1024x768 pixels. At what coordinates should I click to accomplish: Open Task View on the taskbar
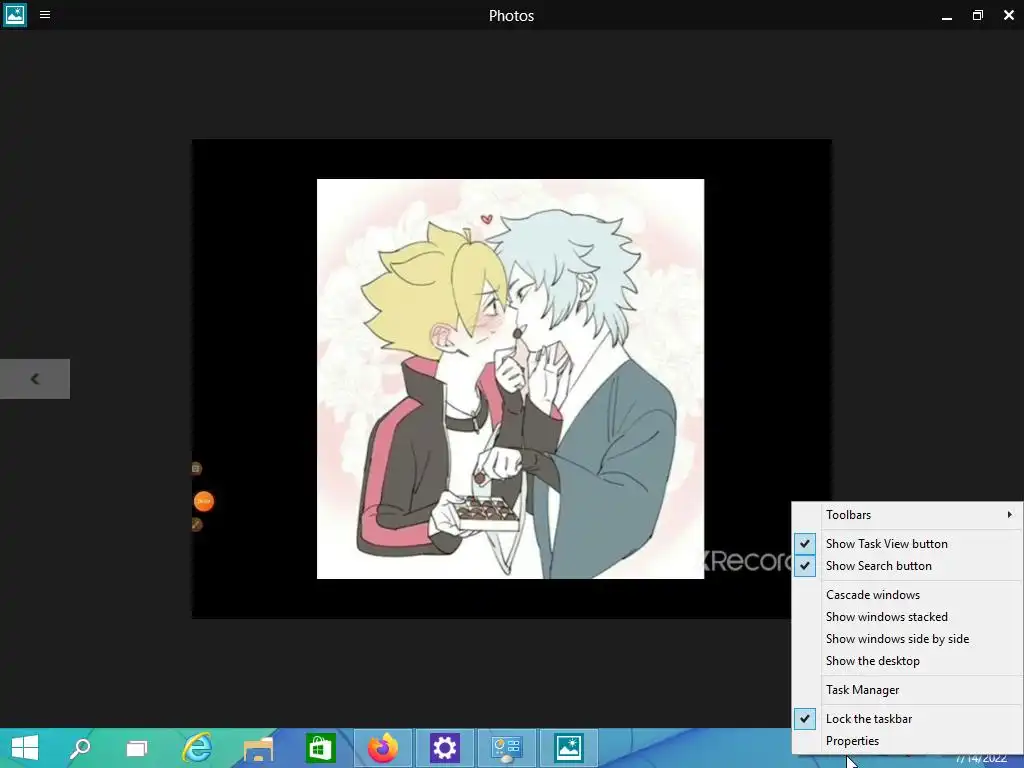click(x=137, y=748)
